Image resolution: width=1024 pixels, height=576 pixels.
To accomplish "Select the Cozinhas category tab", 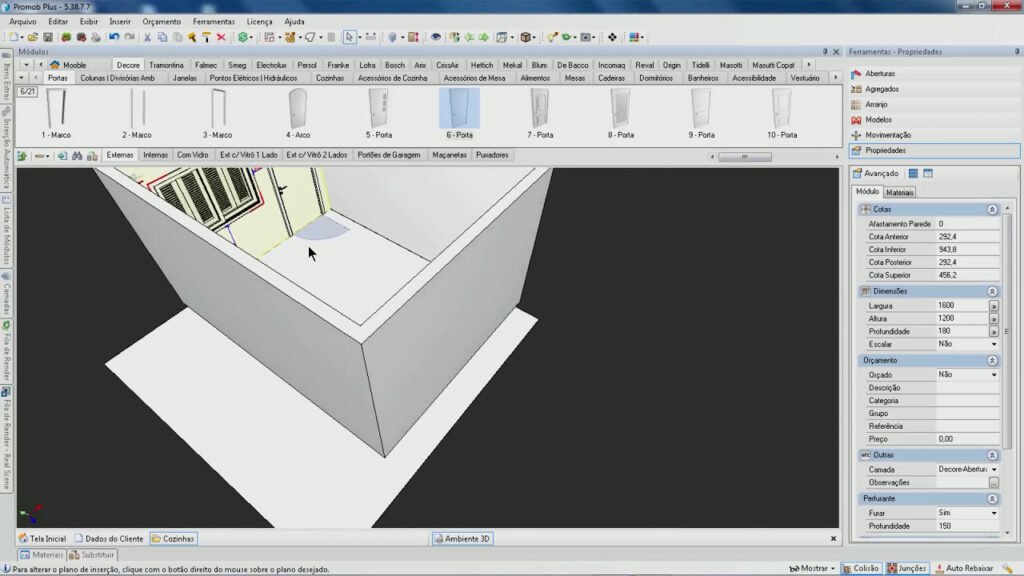I will click(x=330, y=78).
